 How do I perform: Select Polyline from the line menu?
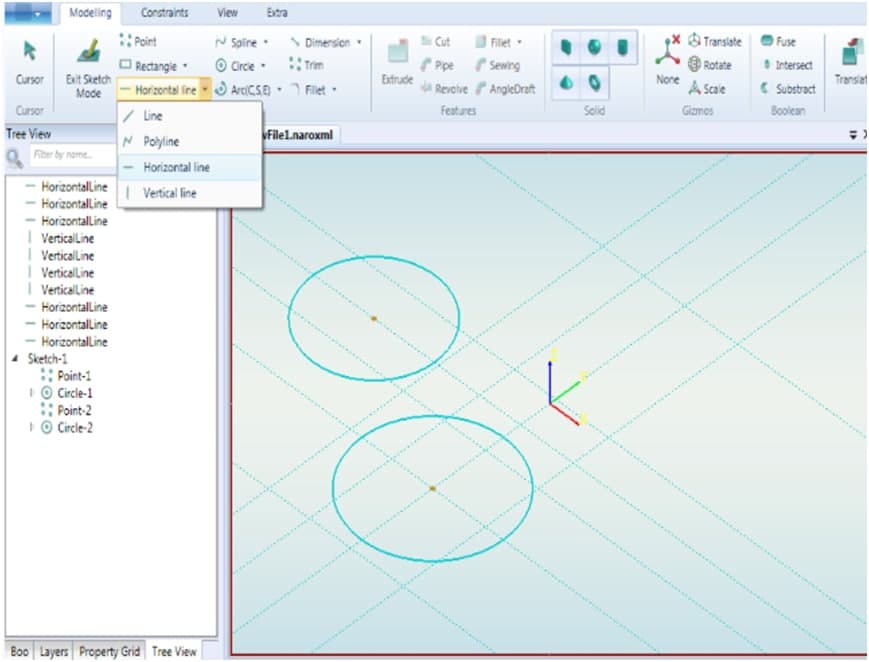tap(161, 142)
